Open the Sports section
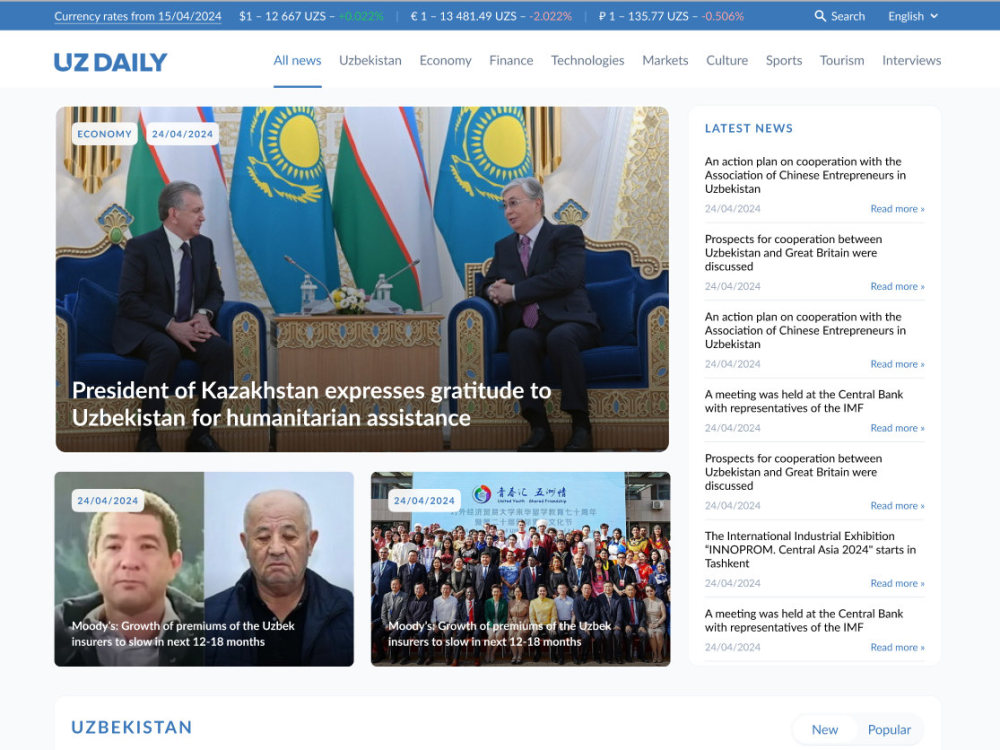This screenshot has width=1000, height=750. [784, 61]
